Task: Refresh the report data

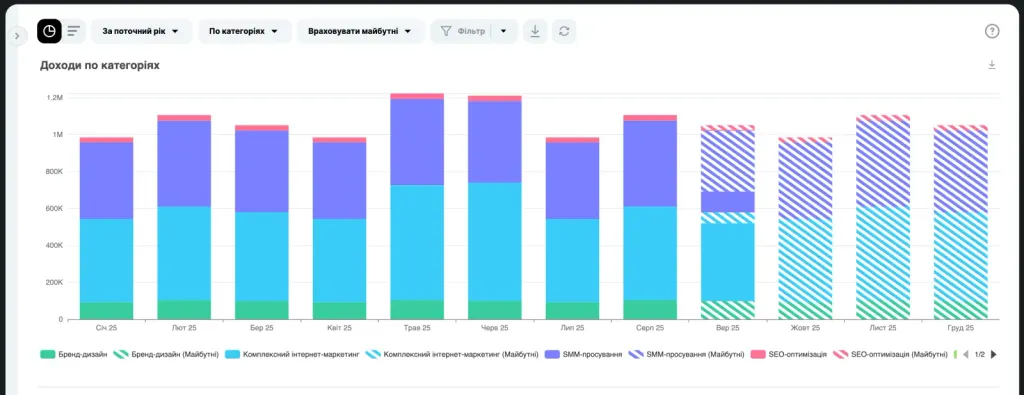Action: (x=564, y=31)
